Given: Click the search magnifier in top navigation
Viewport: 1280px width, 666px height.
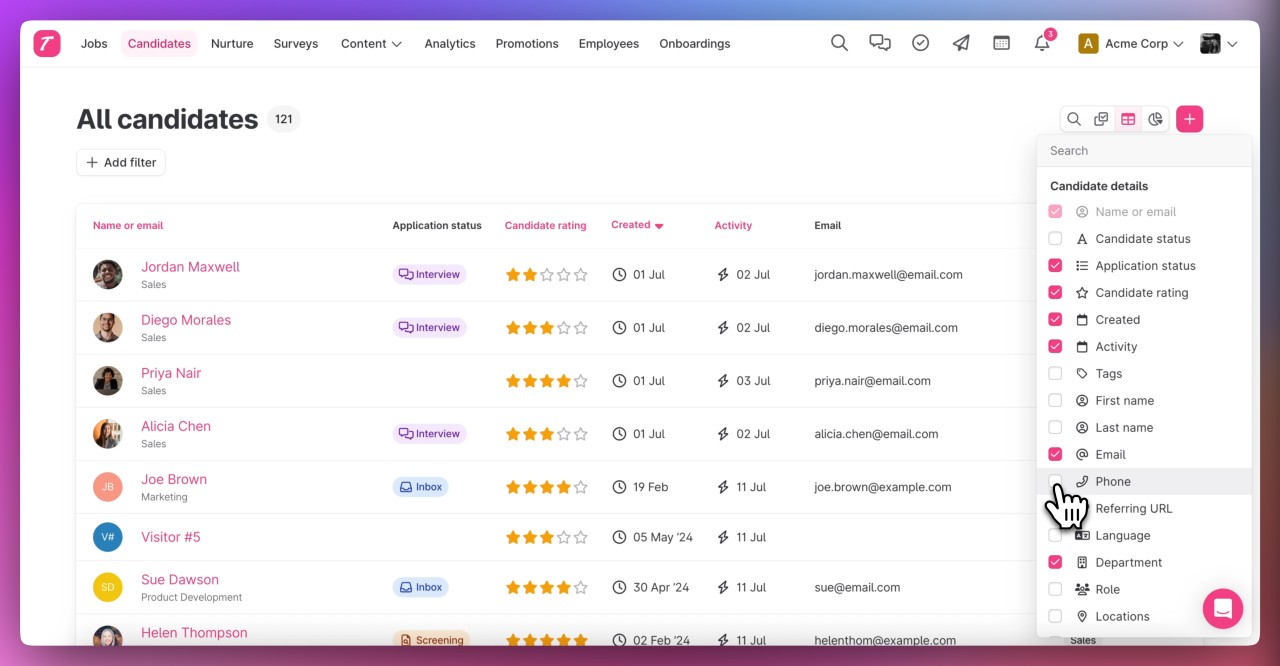Looking at the screenshot, I should pyautogui.click(x=839, y=43).
